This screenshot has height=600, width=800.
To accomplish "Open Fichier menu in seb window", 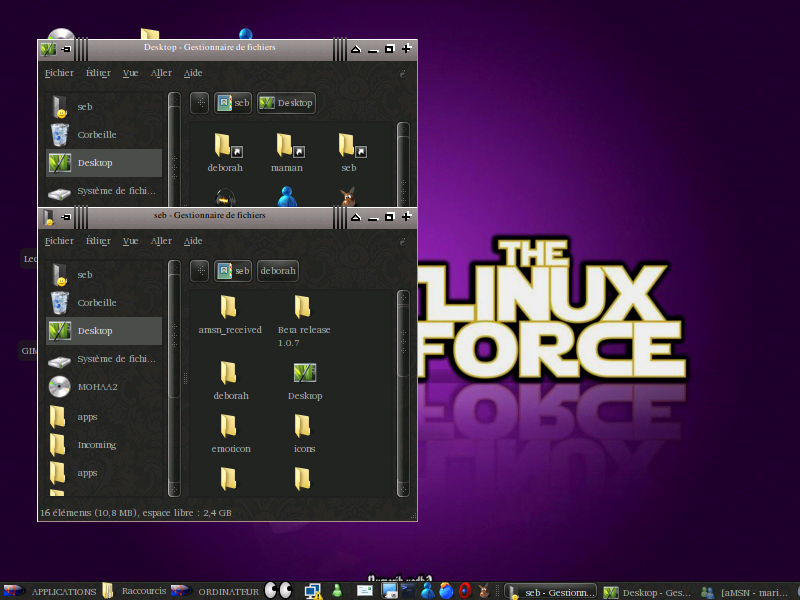I will coord(59,241).
